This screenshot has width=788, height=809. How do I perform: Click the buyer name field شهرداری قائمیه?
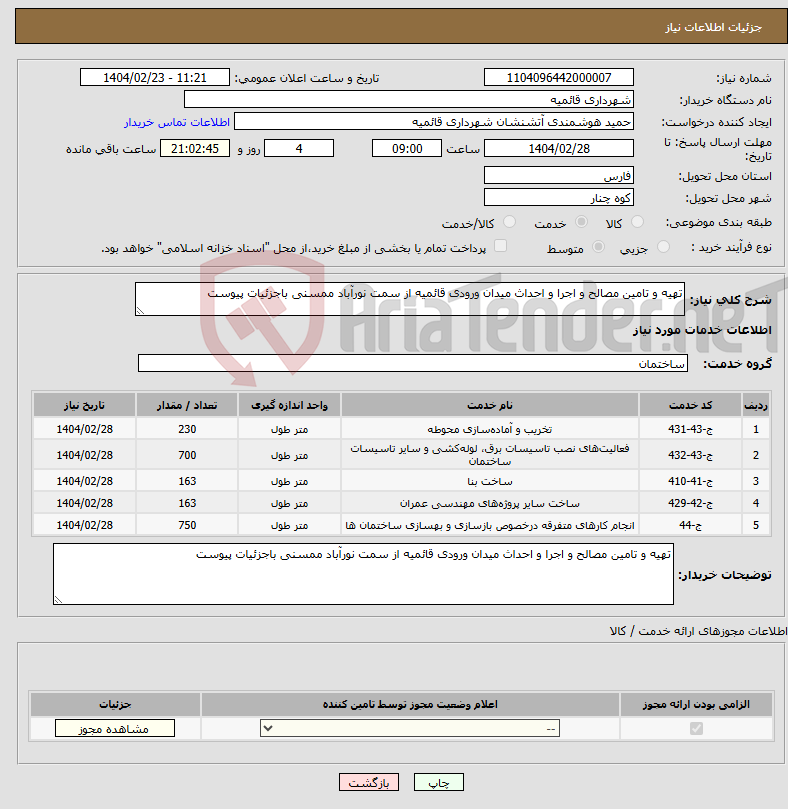click(409, 100)
